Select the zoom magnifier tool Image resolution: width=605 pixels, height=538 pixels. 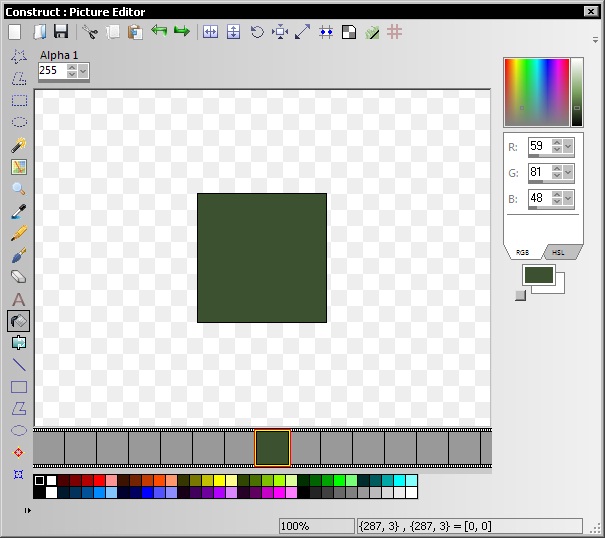(19, 189)
